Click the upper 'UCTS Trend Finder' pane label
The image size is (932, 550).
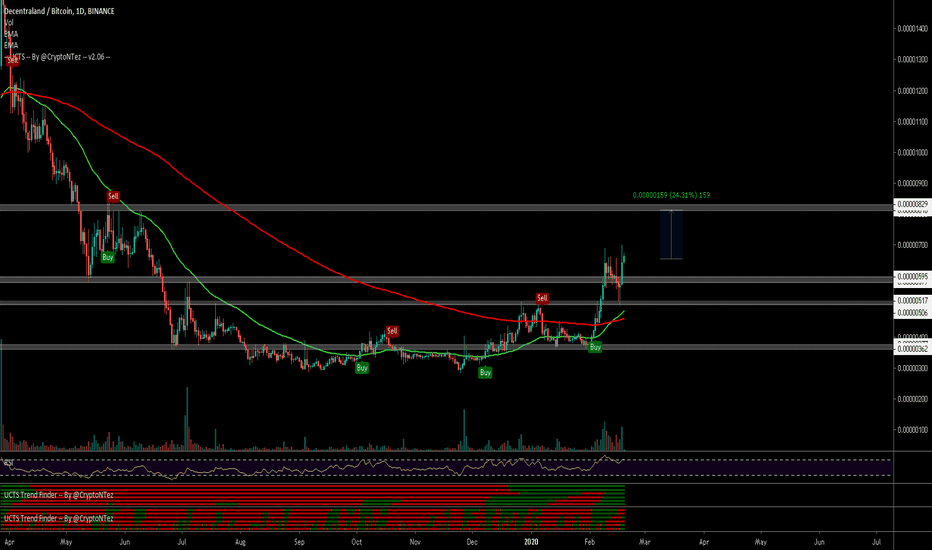58,495
